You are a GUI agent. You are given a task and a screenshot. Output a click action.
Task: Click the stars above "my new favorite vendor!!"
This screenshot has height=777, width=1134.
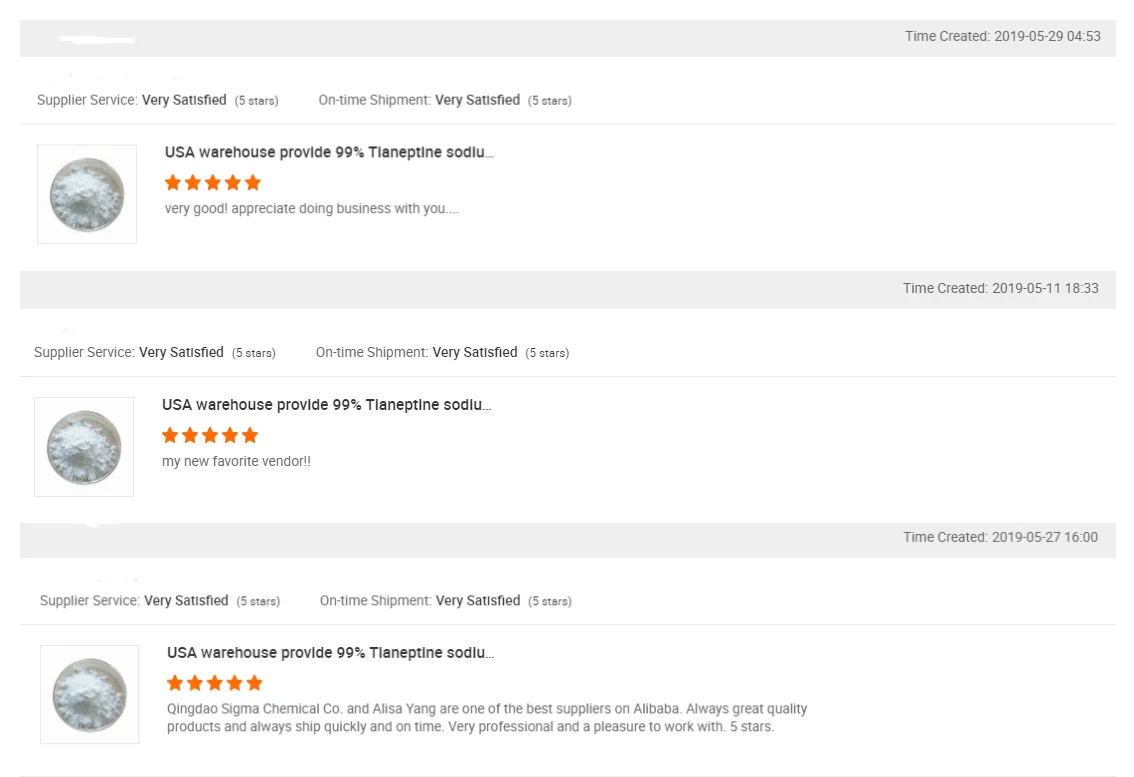pyautogui.click(x=210, y=435)
